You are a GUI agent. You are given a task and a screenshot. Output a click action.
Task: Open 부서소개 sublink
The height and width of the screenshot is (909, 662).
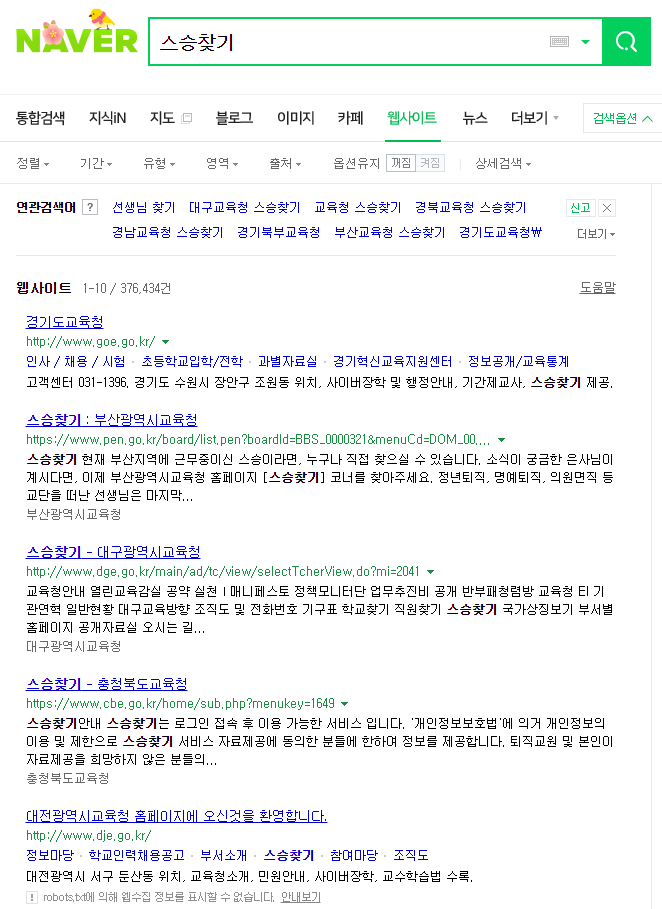pos(224,856)
